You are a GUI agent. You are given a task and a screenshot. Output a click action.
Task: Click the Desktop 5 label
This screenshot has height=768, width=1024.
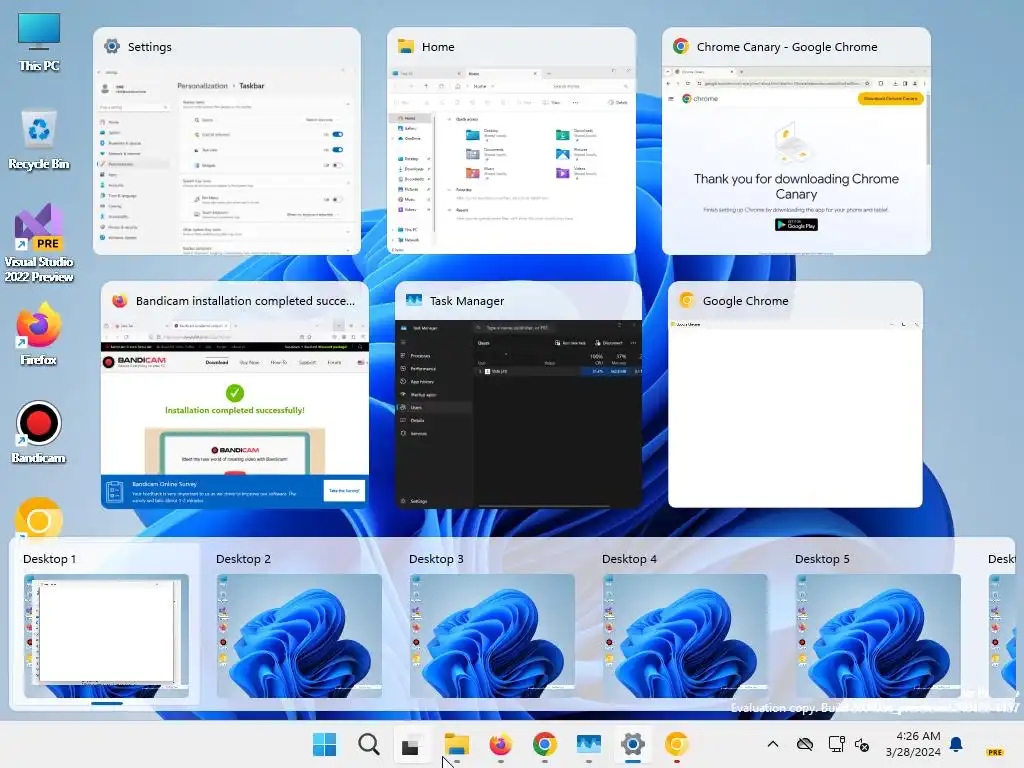822,559
